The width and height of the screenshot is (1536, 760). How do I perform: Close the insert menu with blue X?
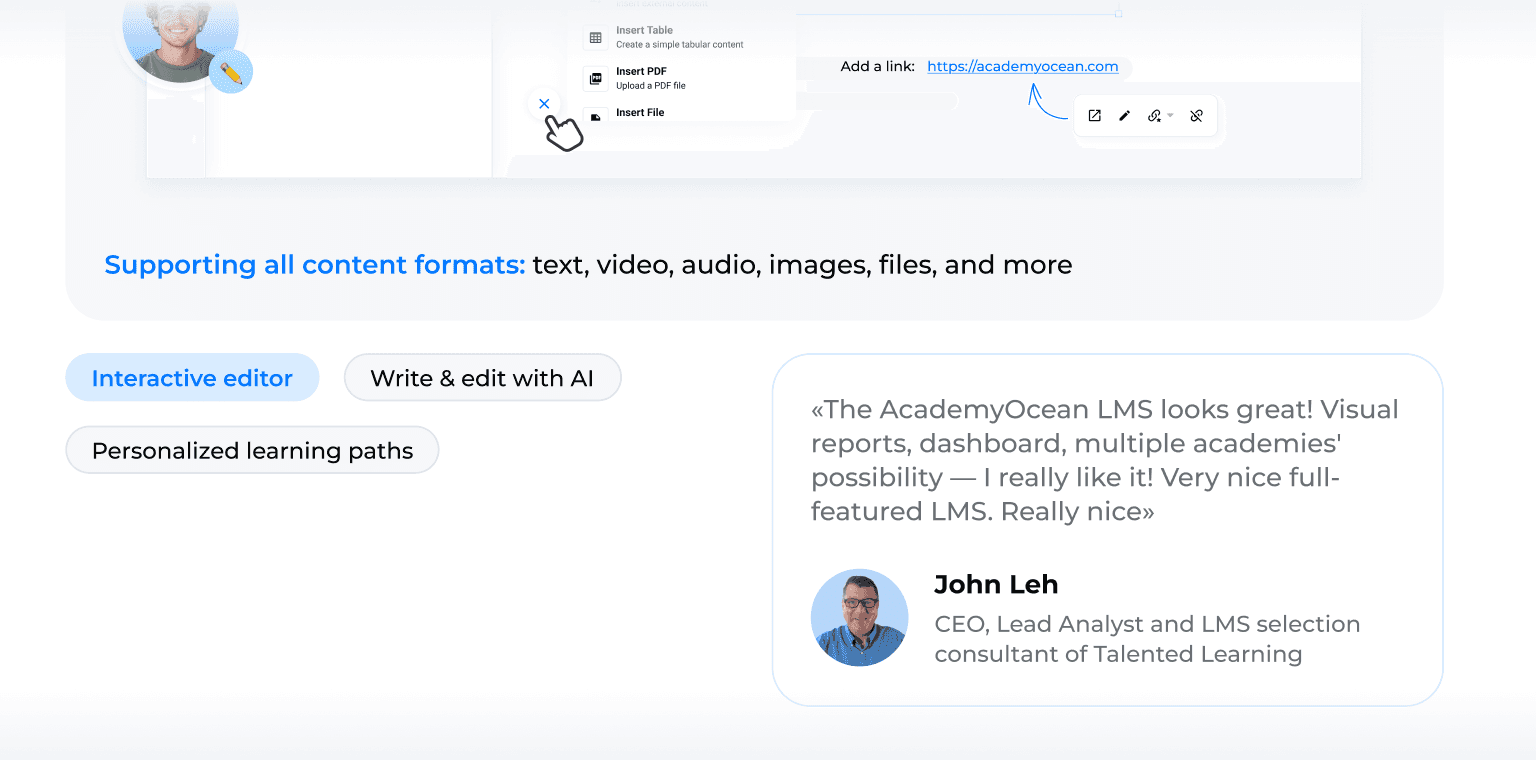pos(544,103)
